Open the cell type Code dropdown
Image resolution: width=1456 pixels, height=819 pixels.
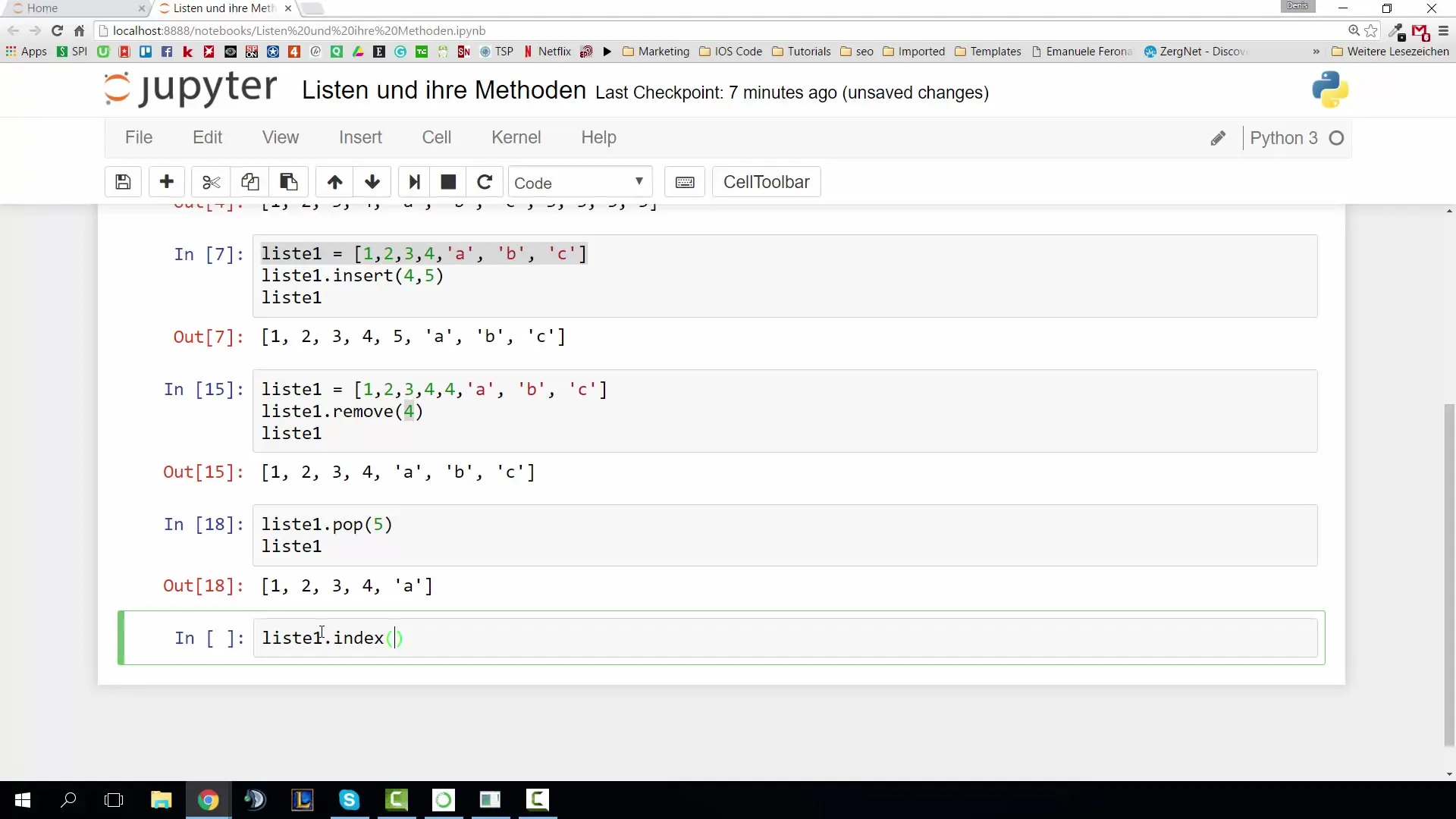point(579,183)
